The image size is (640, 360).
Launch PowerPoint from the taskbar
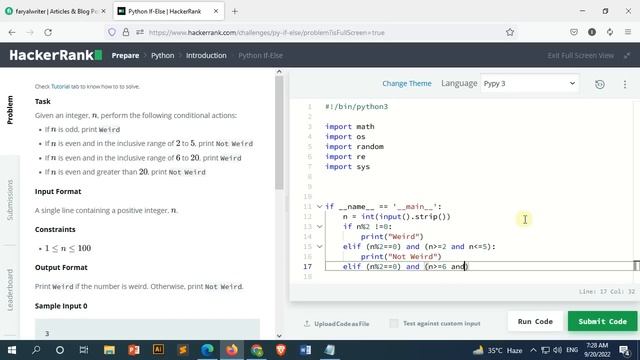(133, 350)
